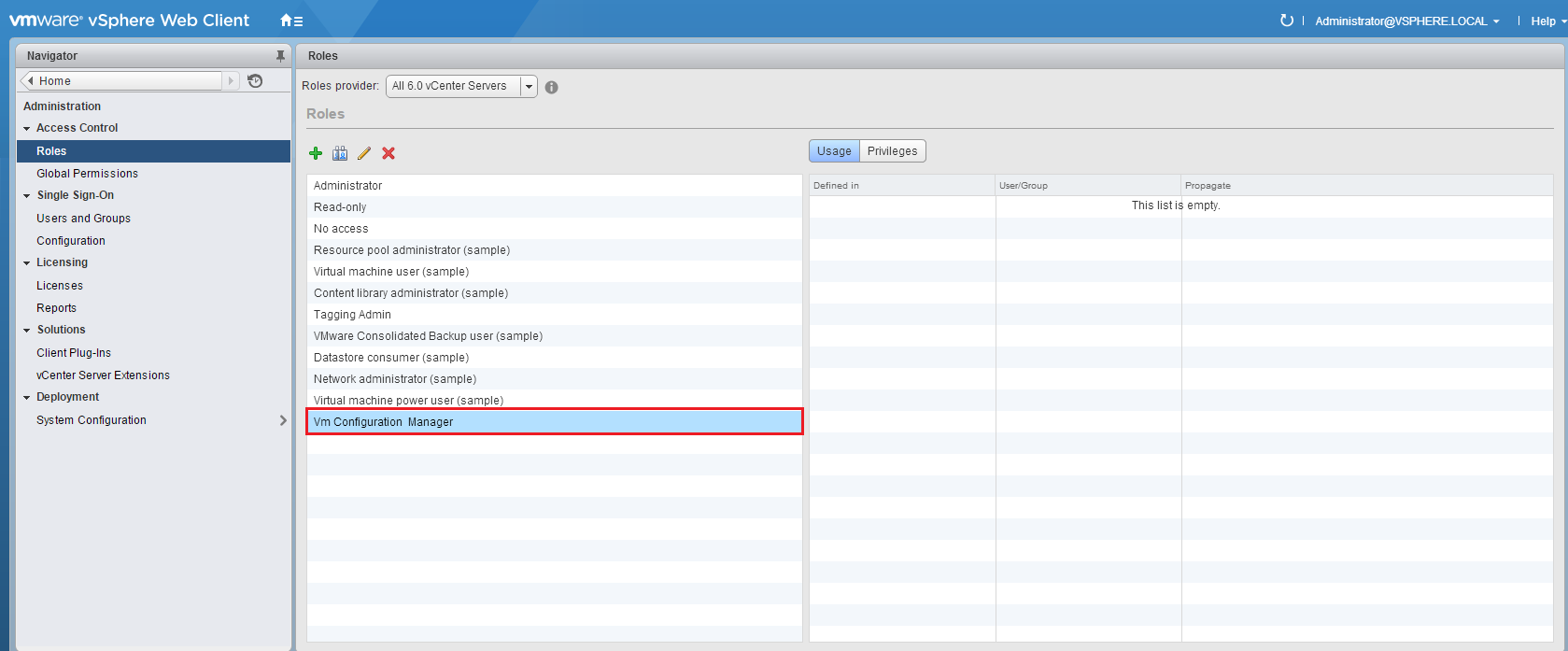Image resolution: width=1568 pixels, height=651 pixels.
Task: Open Licenses in Navigator
Action: click(60, 286)
